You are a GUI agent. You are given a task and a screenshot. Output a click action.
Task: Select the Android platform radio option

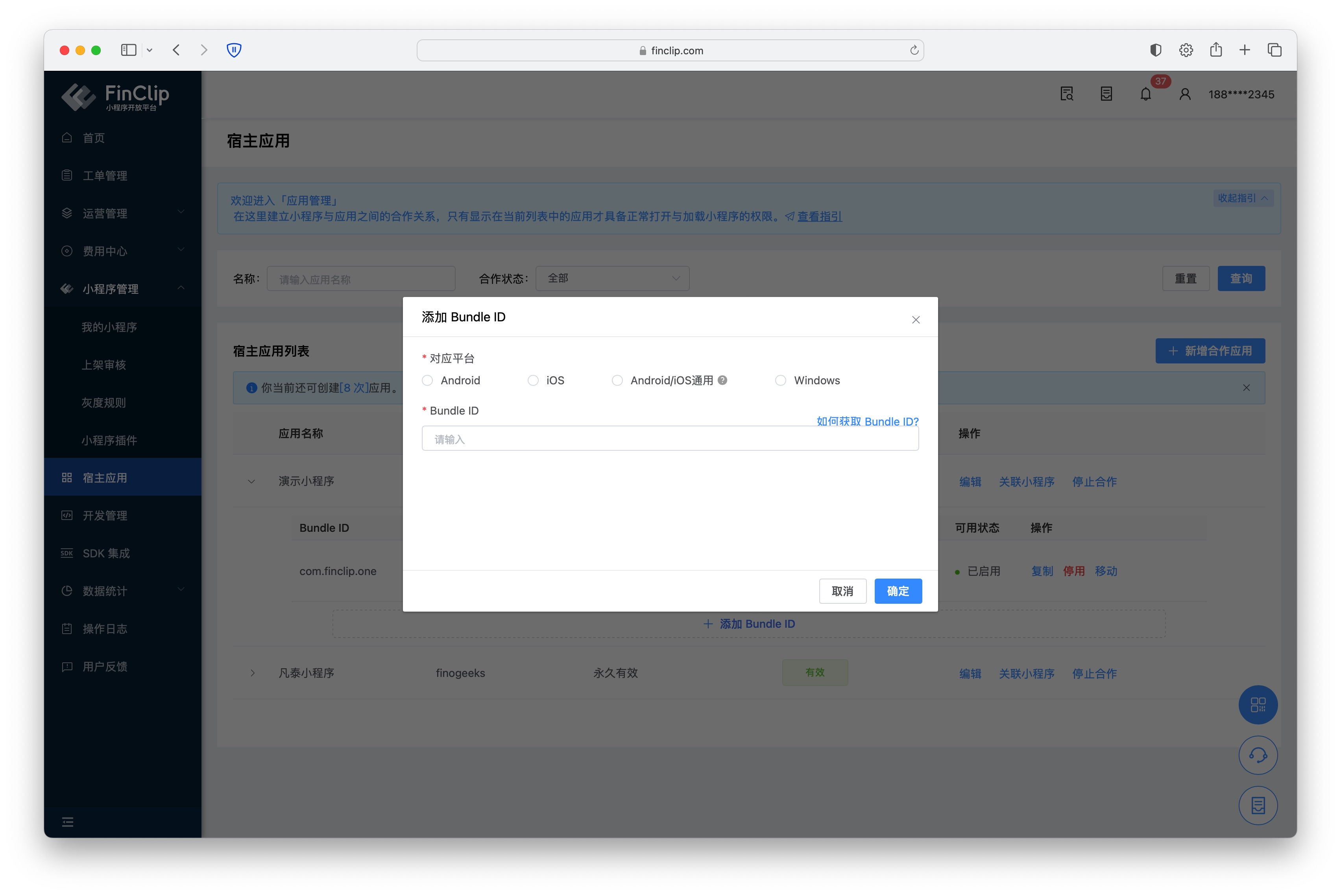[428, 381]
